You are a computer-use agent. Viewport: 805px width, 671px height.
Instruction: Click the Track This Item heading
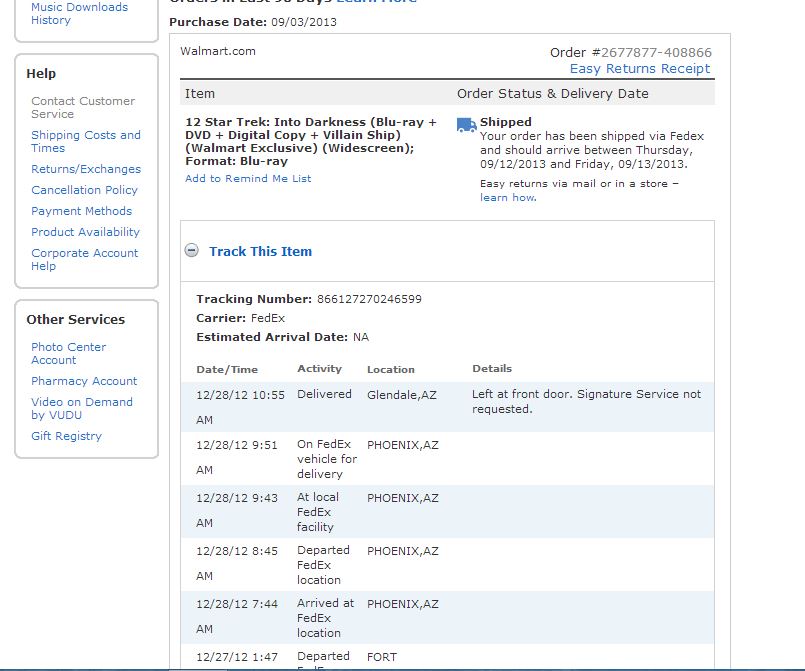260,252
